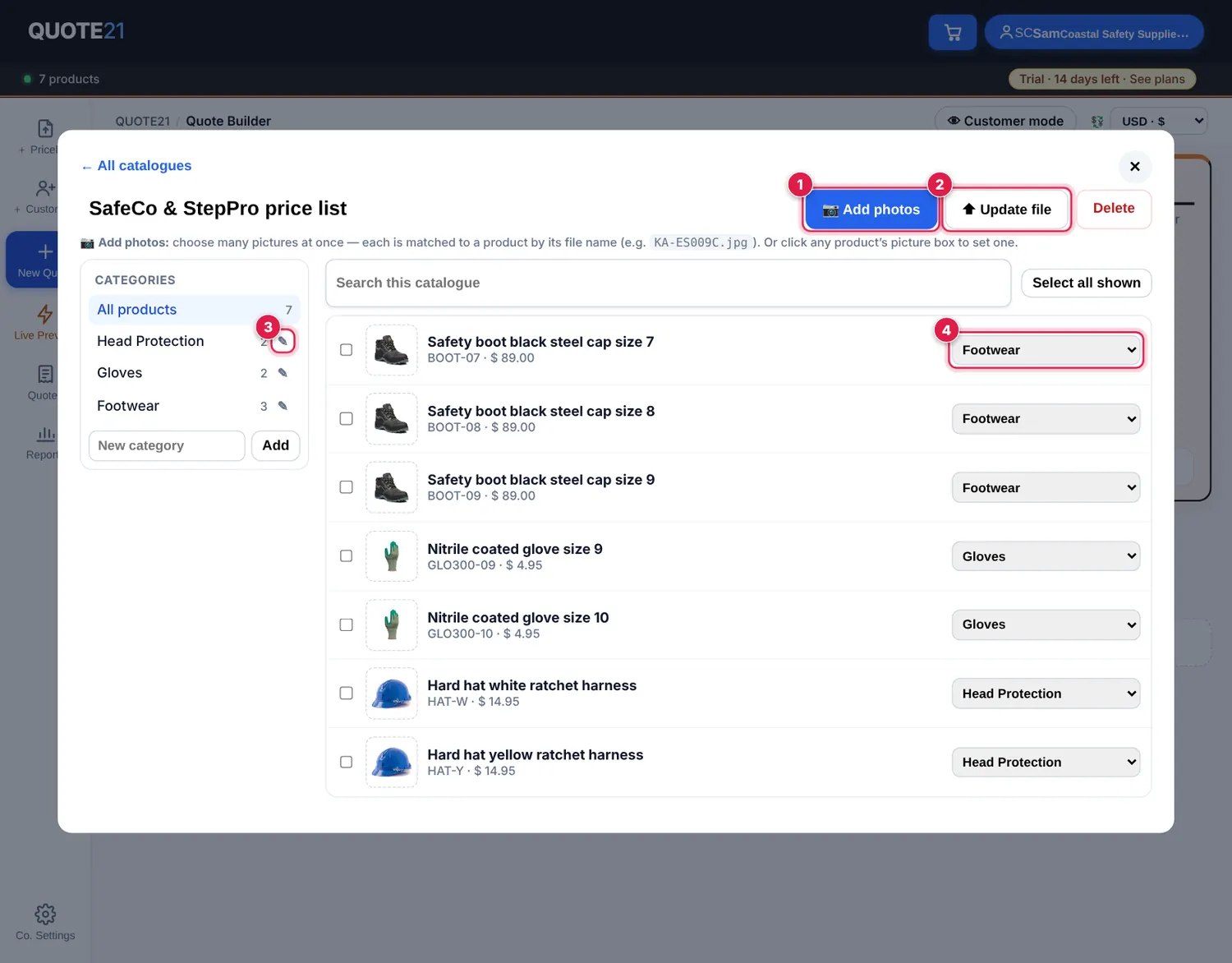Check the Safety boot size 7 checkbox
This screenshot has height=963, width=1232.
tap(347, 350)
